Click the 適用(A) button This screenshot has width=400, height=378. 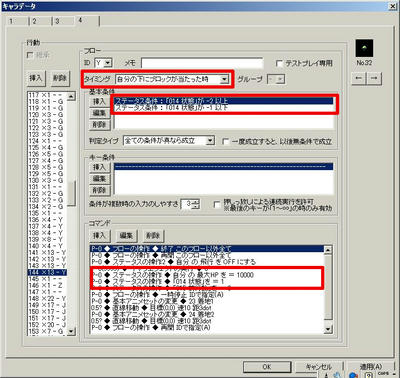(371, 367)
